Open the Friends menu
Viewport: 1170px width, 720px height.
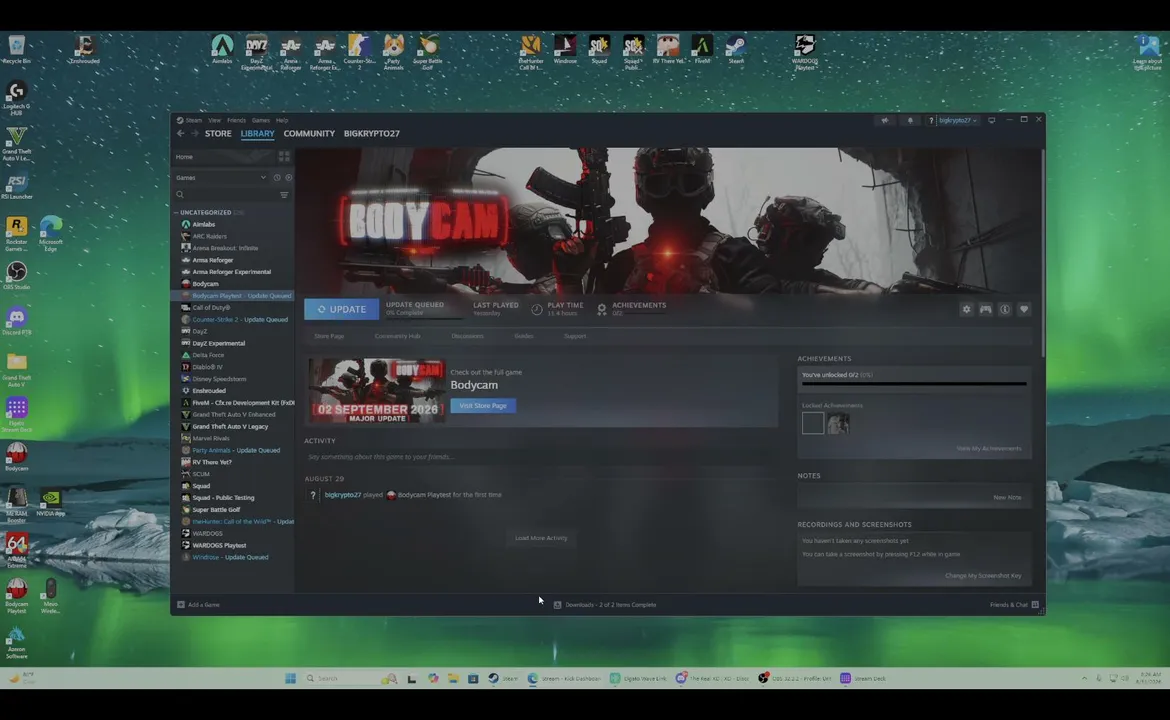pyautogui.click(x=236, y=120)
